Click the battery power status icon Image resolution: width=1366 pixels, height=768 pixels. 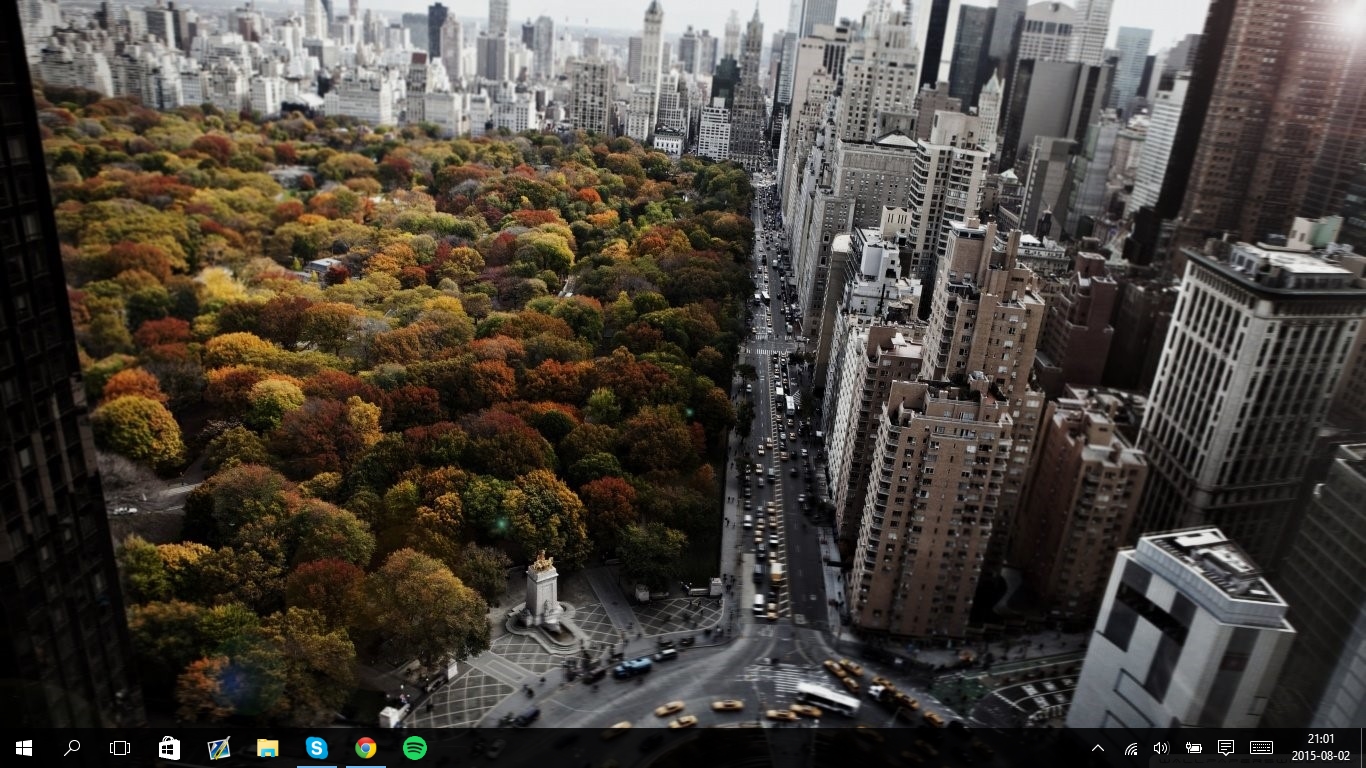[x=1193, y=748]
